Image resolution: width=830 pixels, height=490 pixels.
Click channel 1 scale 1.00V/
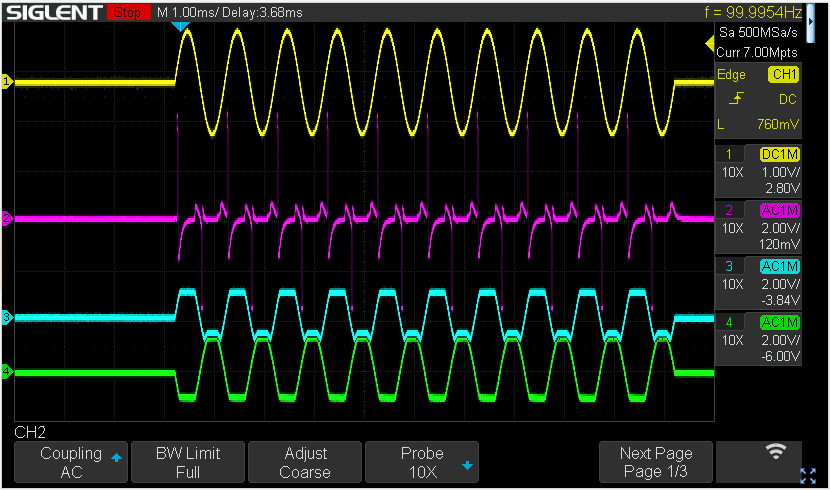pos(781,173)
